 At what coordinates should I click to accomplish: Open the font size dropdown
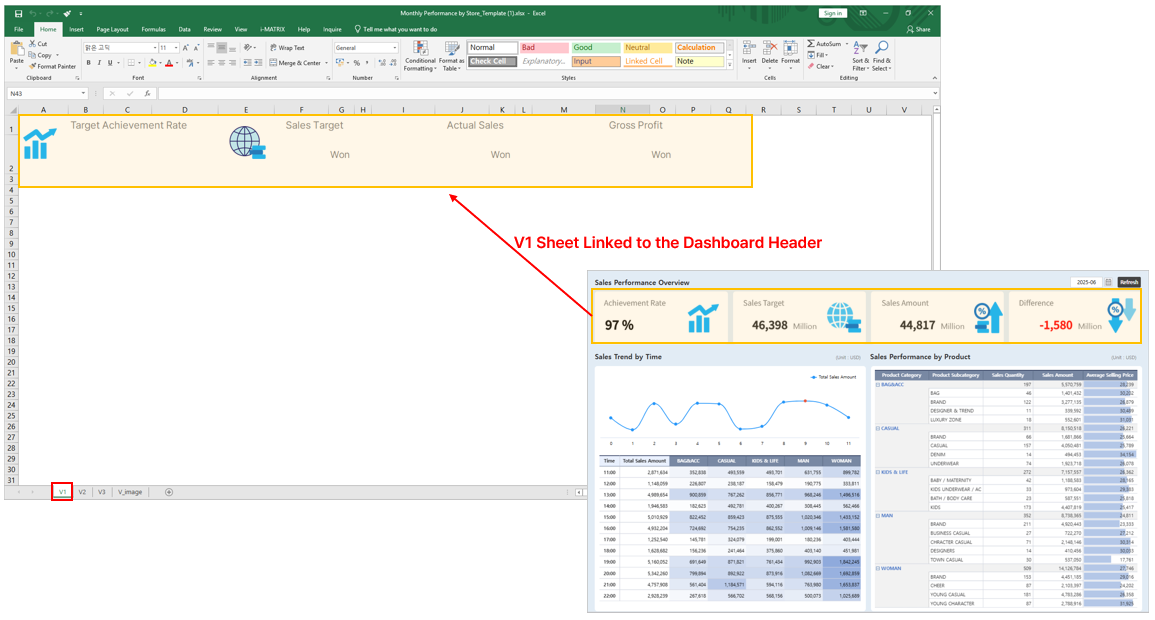click(176, 48)
